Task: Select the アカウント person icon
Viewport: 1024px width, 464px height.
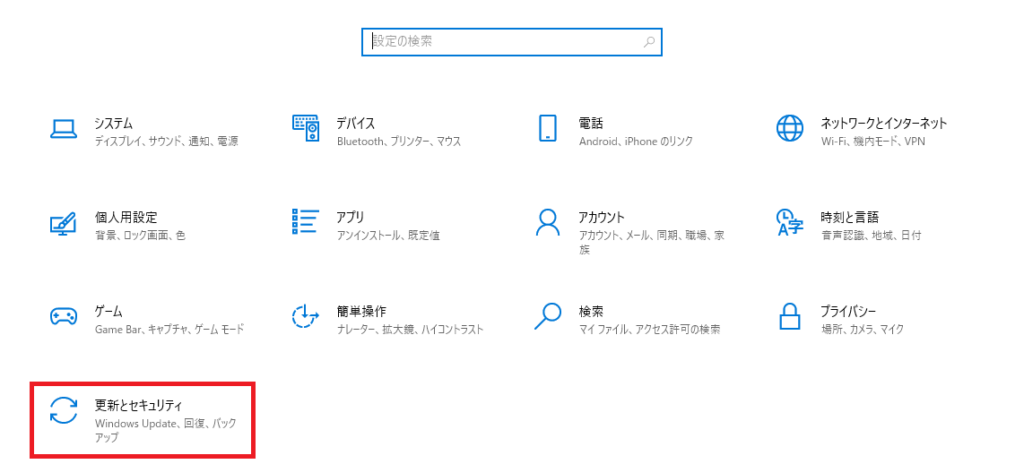Action: [x=548, y=222]
